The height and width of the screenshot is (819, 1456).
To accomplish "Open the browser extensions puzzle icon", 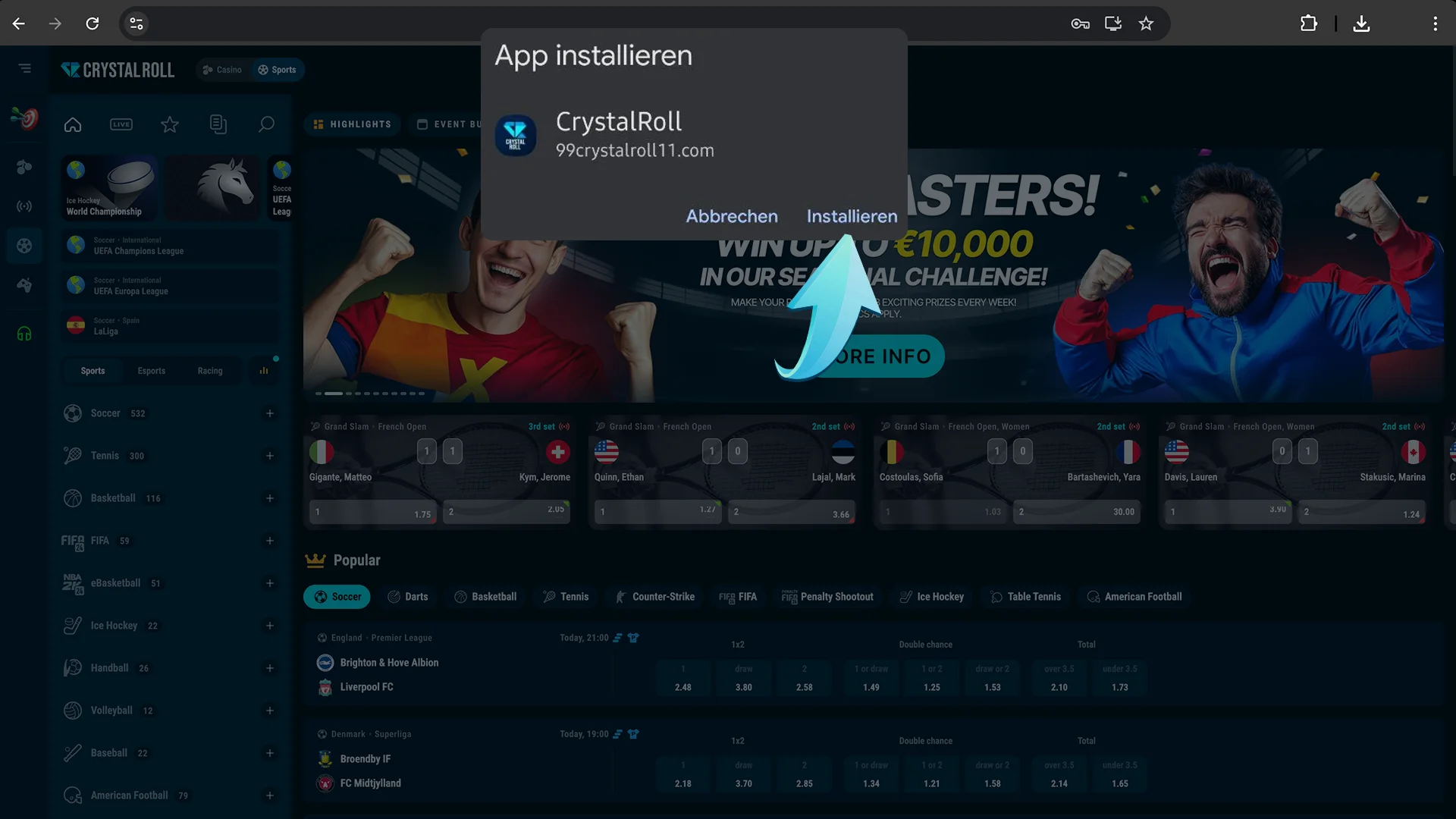I will pos(1309,24).
